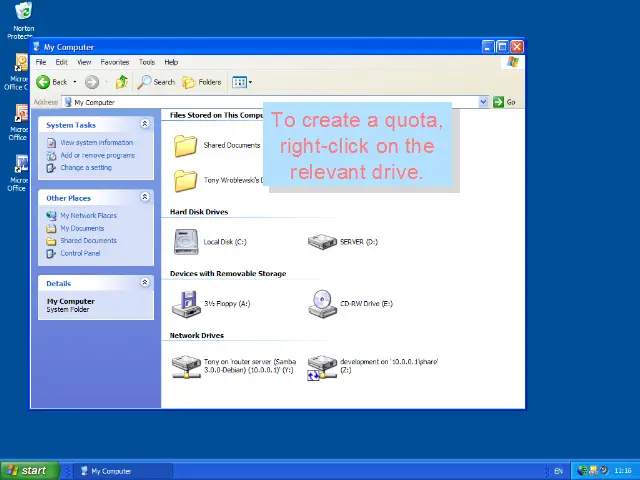
Task: Select the 3½ Floppy (A:) icon
Action: (x=186, y=304)
